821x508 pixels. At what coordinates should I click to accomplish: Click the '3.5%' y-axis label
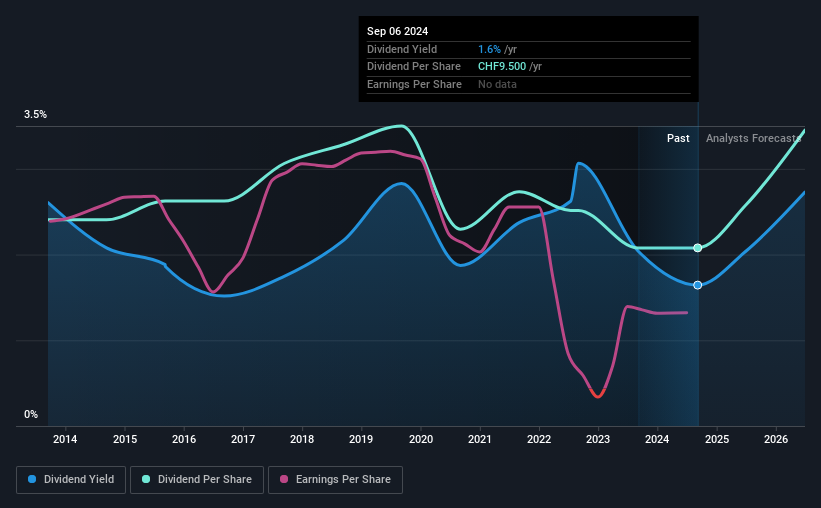click(35, 114)
